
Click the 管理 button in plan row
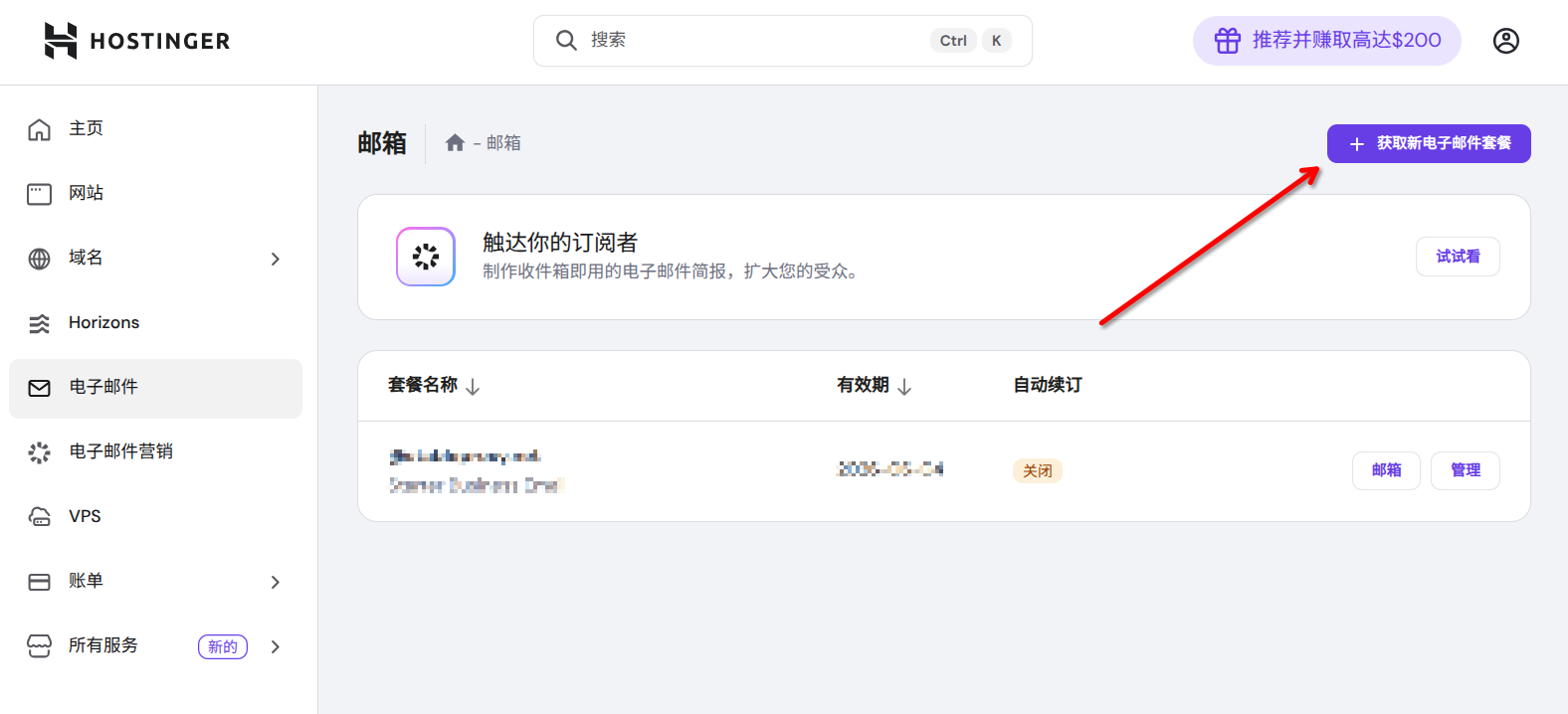coord(1466,470)
